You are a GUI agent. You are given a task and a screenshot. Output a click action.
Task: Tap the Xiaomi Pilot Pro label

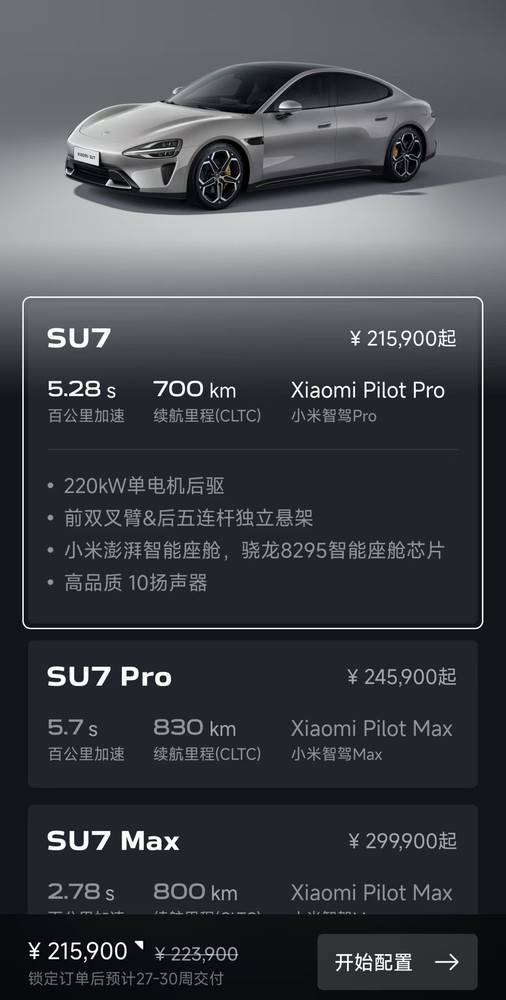point(368,390)
